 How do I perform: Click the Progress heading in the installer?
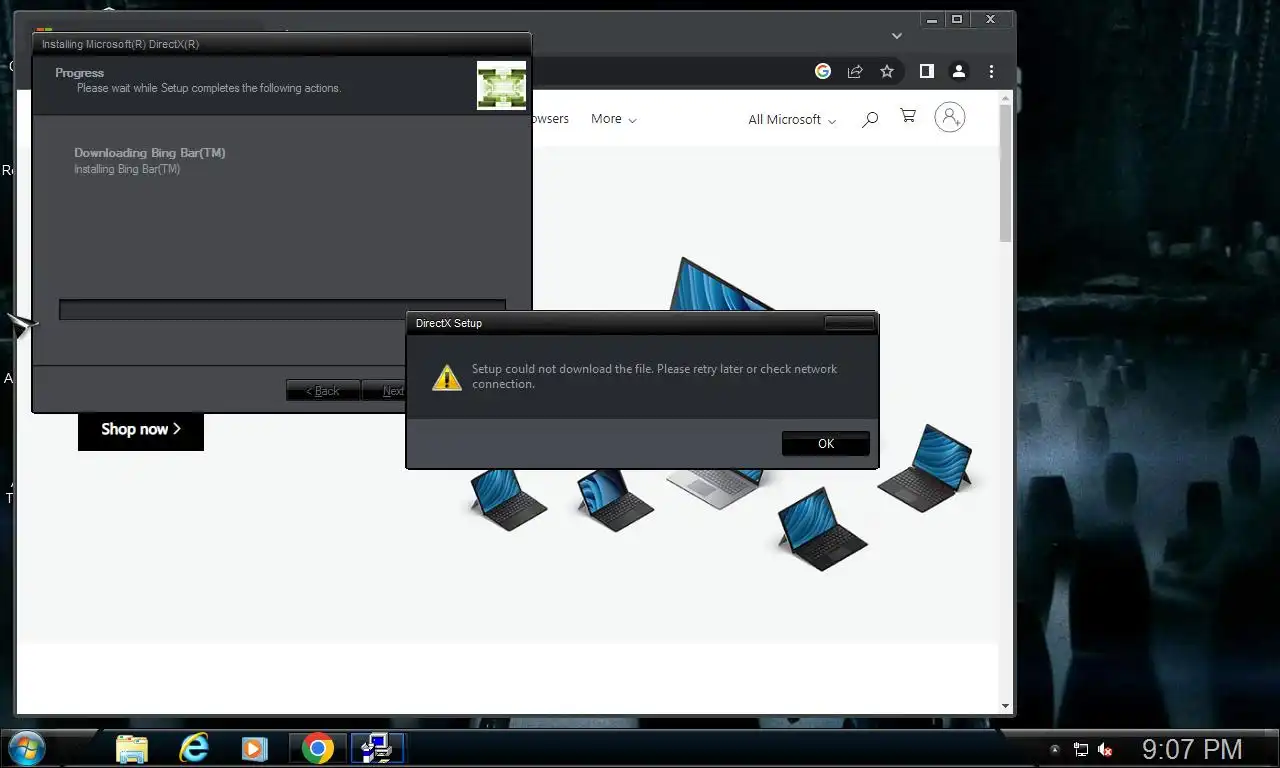tap(79, 73)
